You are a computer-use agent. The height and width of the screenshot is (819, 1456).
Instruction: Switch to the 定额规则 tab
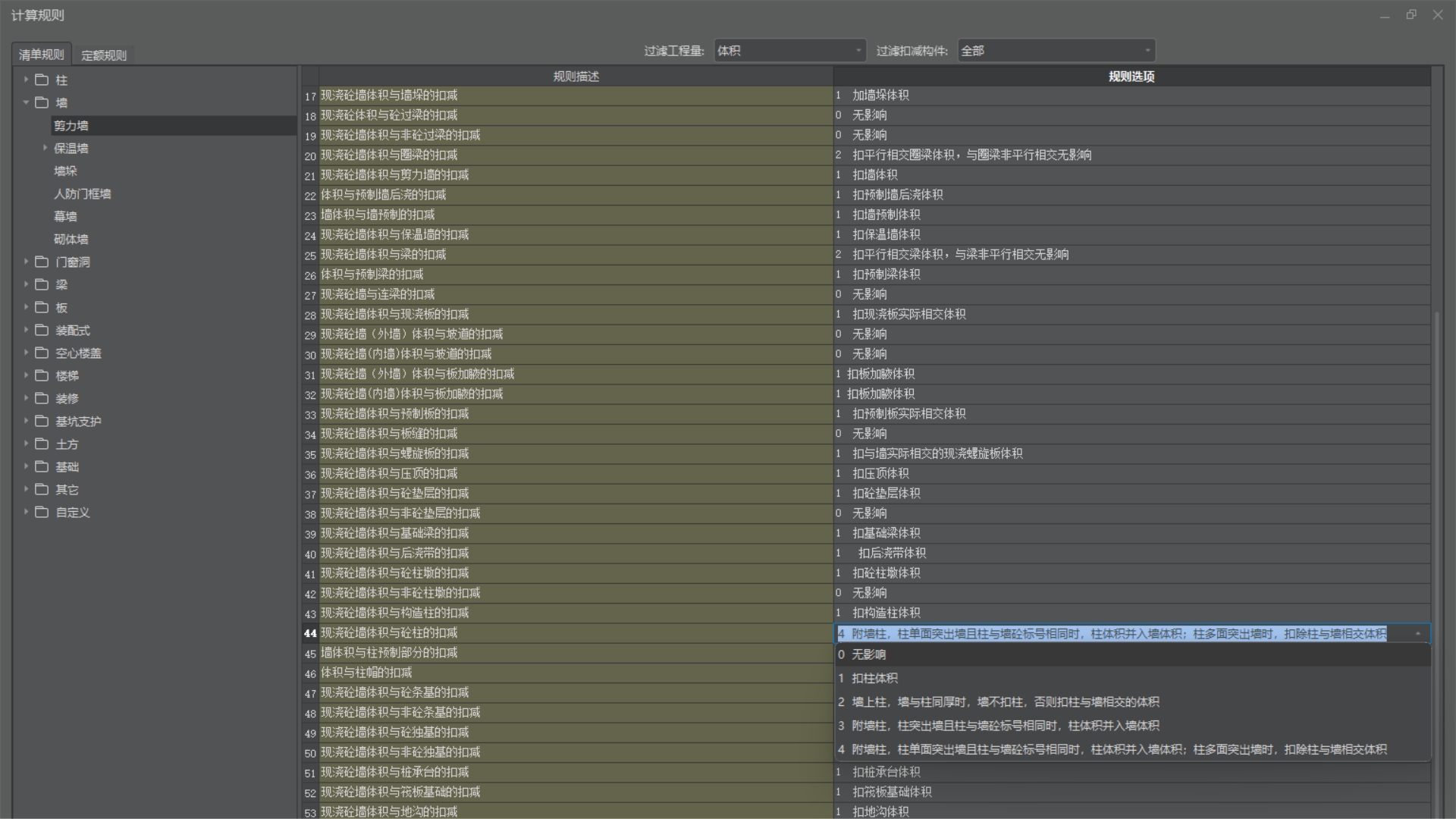tap(104, 55)
